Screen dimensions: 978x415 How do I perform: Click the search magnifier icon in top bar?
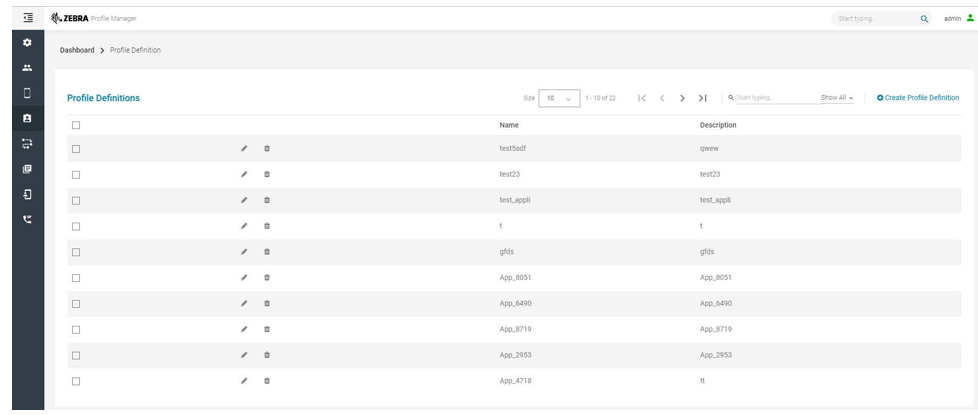coord(924,18)
